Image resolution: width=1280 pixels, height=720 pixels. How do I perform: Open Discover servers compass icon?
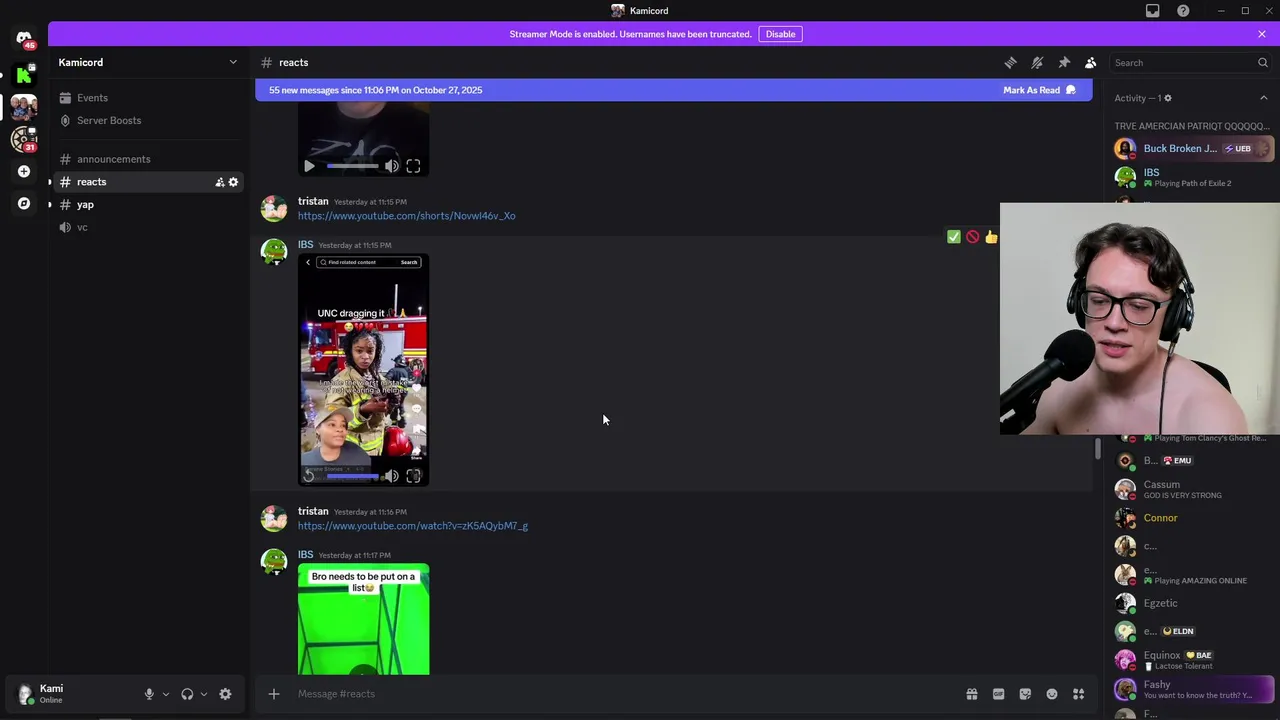(x=24, y=203)
